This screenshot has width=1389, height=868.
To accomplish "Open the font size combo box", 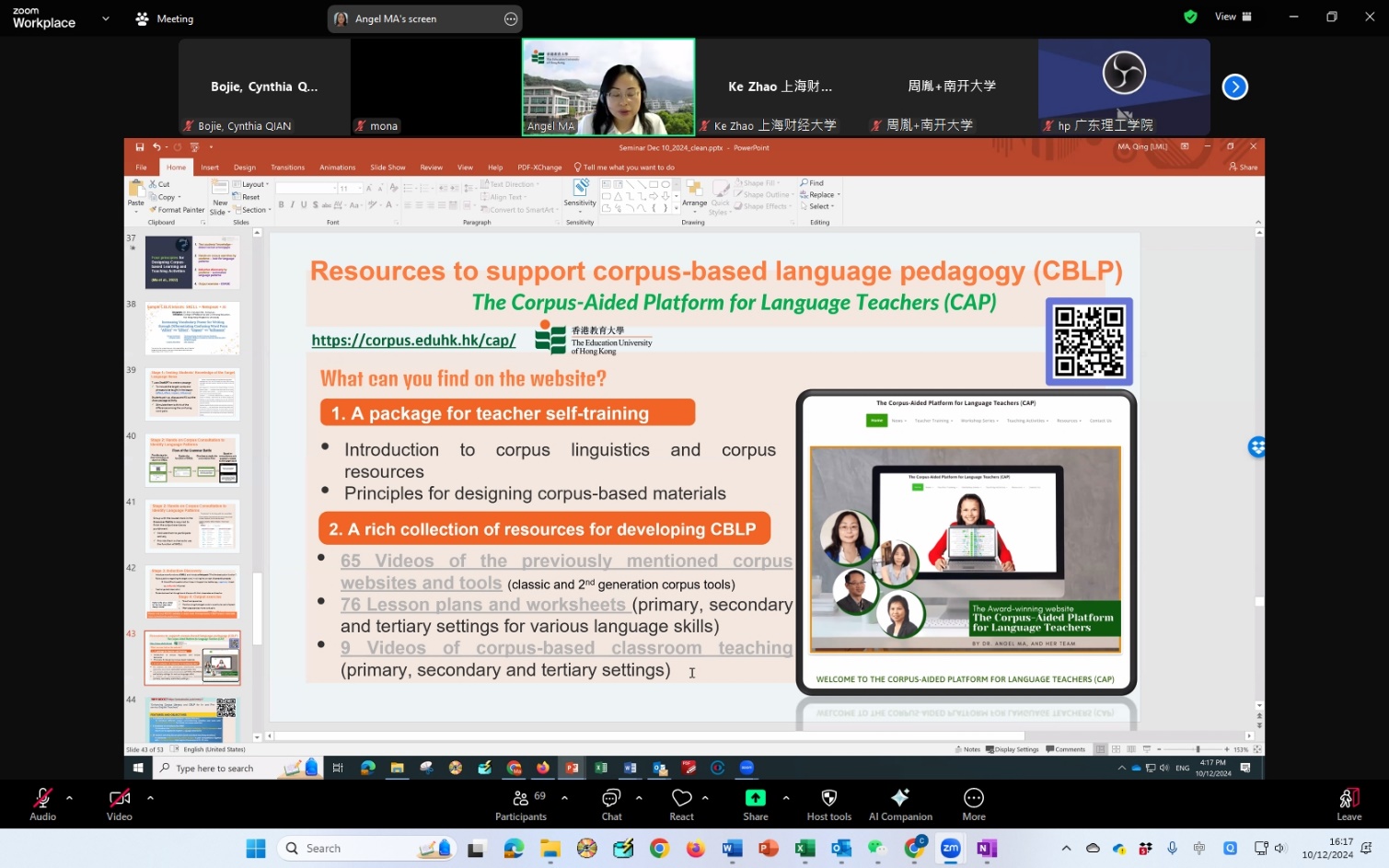I will (349, 188).
